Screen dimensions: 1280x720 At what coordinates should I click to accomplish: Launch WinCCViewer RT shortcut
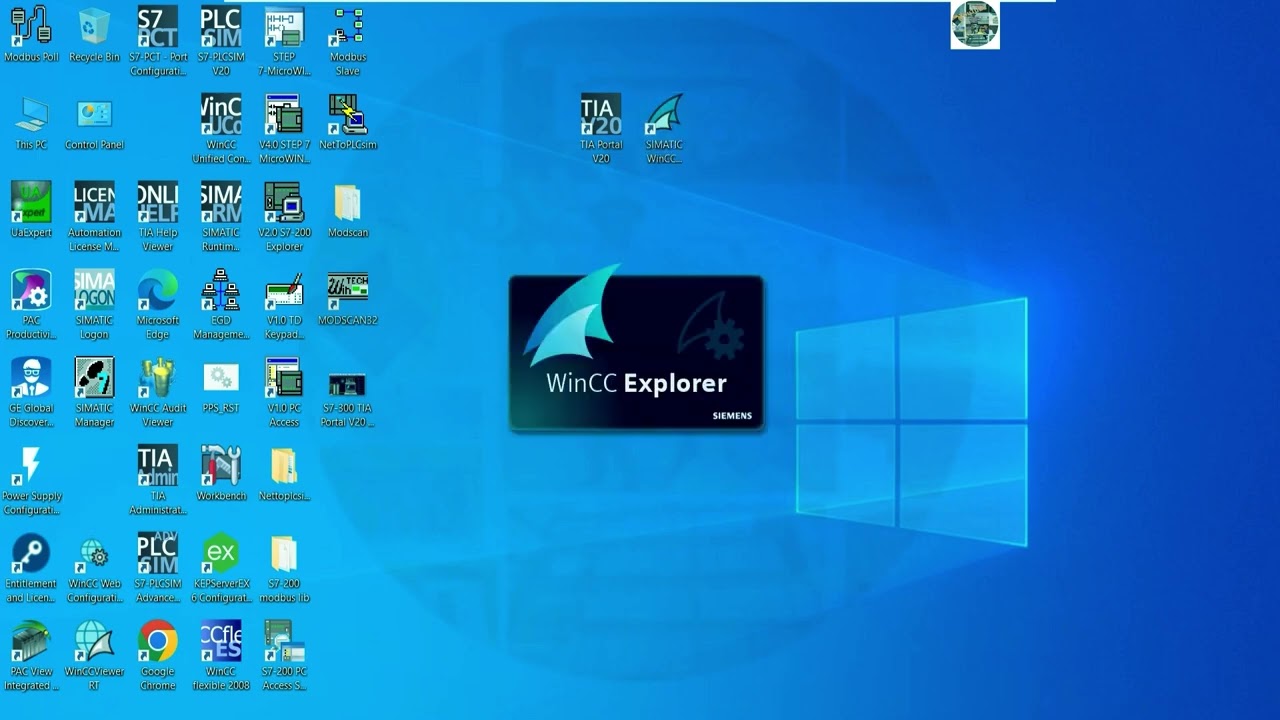tap(94, 657)
